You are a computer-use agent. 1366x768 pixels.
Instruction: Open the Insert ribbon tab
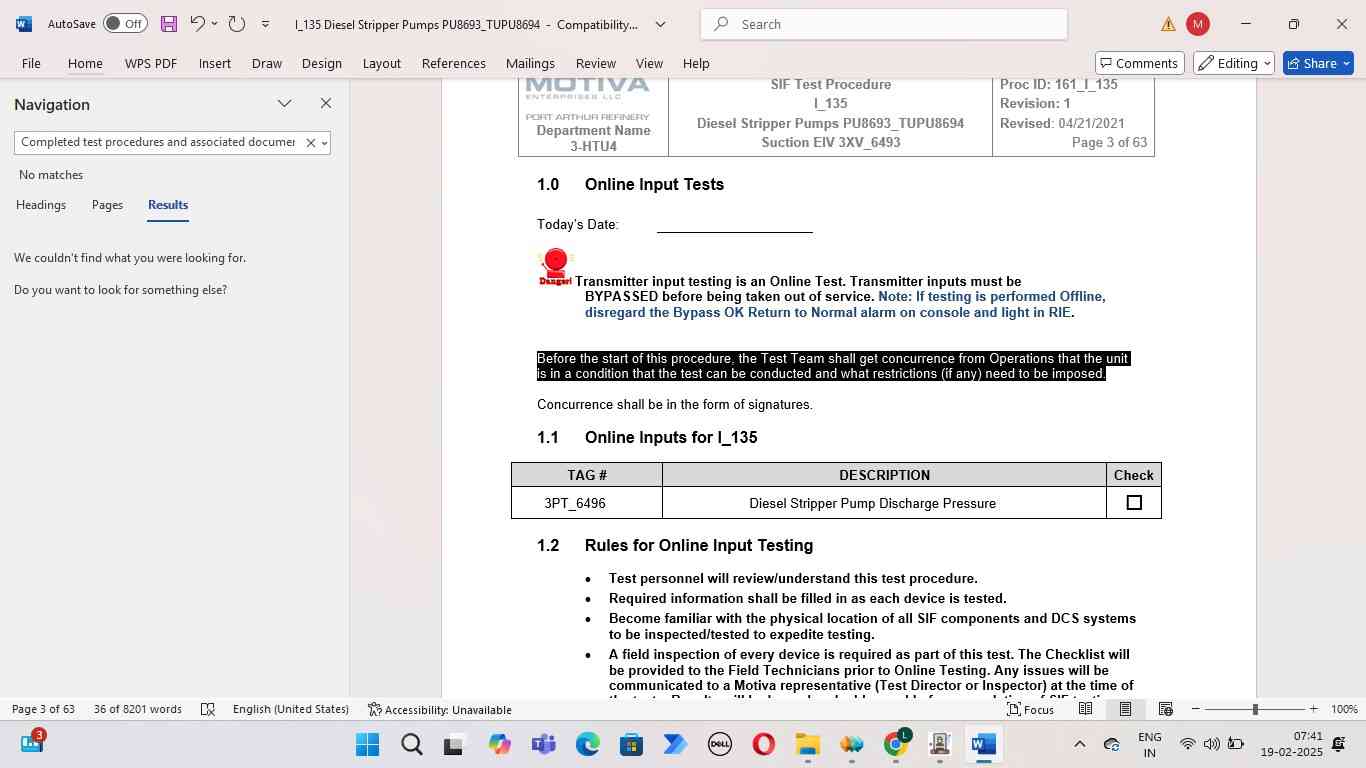click(x=215, y=63)
